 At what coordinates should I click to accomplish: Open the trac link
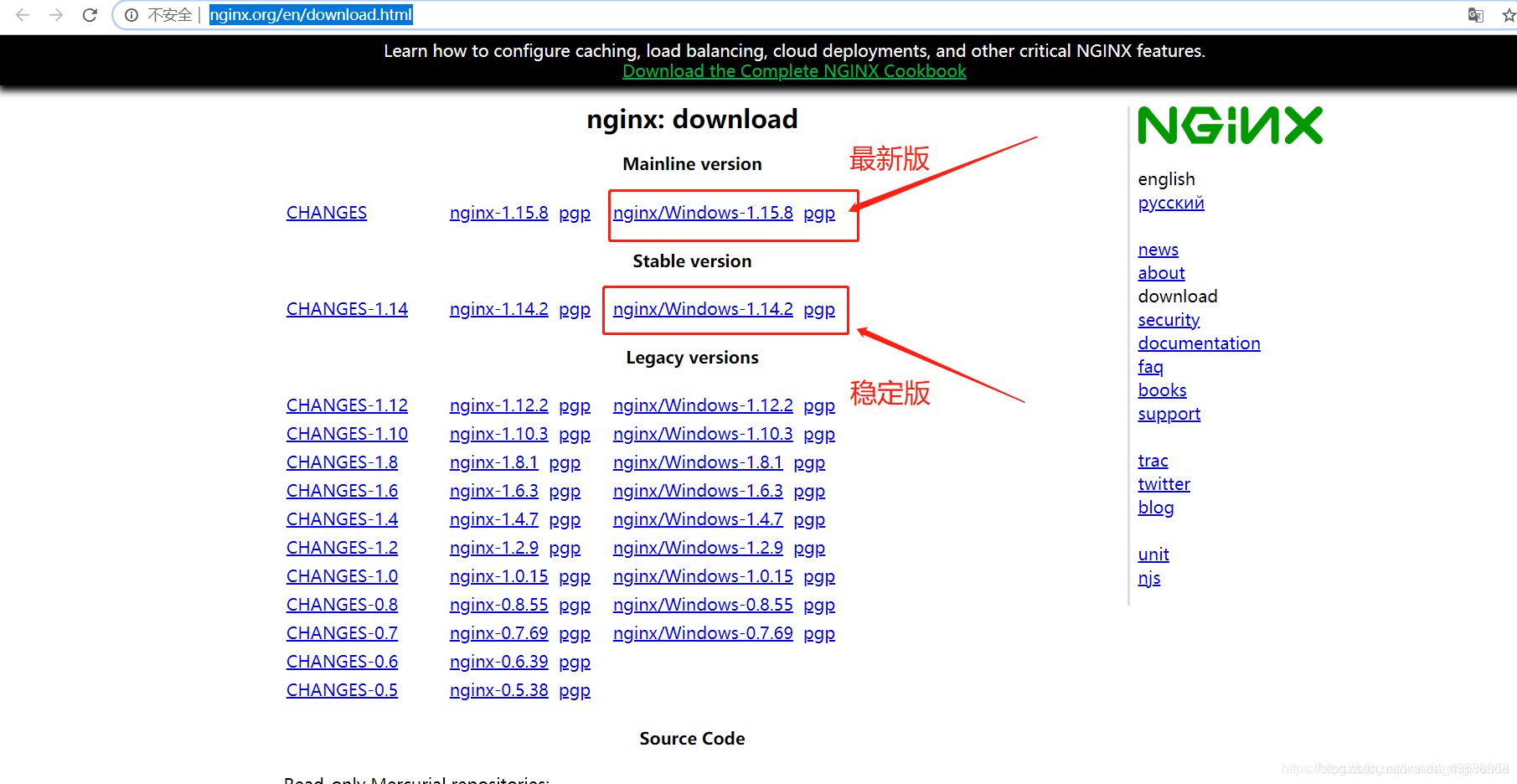[1153, 461]
